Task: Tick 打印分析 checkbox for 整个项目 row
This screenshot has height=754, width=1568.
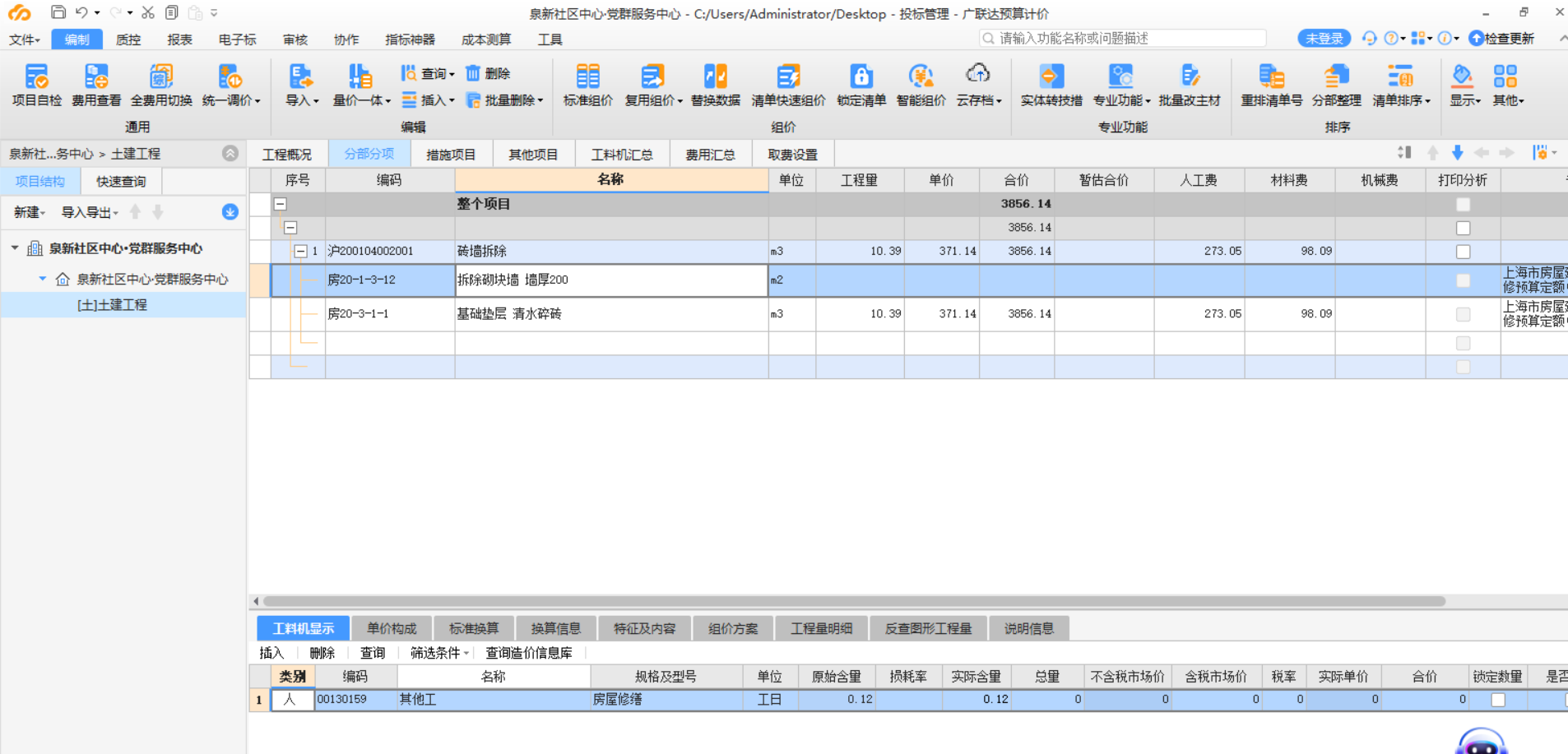Action: [x=1463, y=204]
